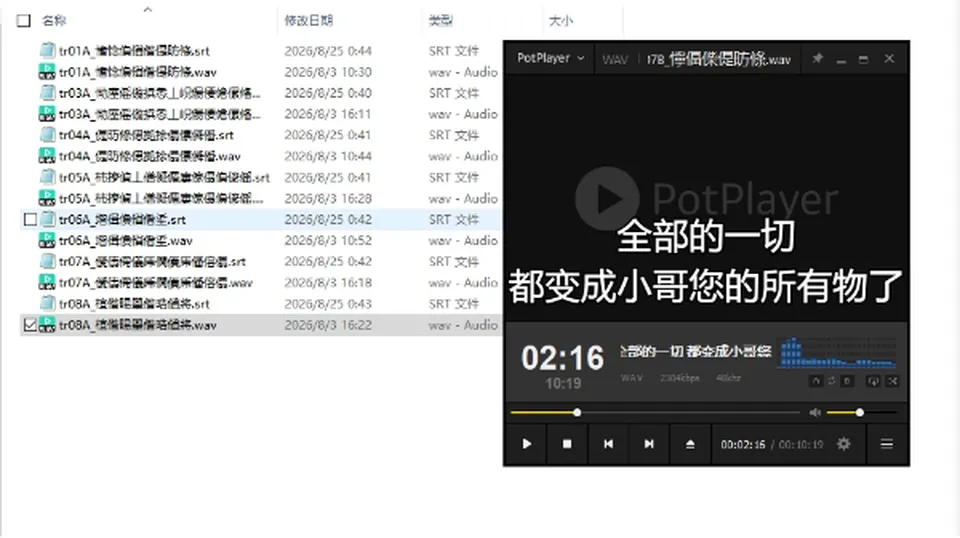Click the small "0" button beside the repeat icon
Screen dimensions: 960x538
(x=847, y=381)
